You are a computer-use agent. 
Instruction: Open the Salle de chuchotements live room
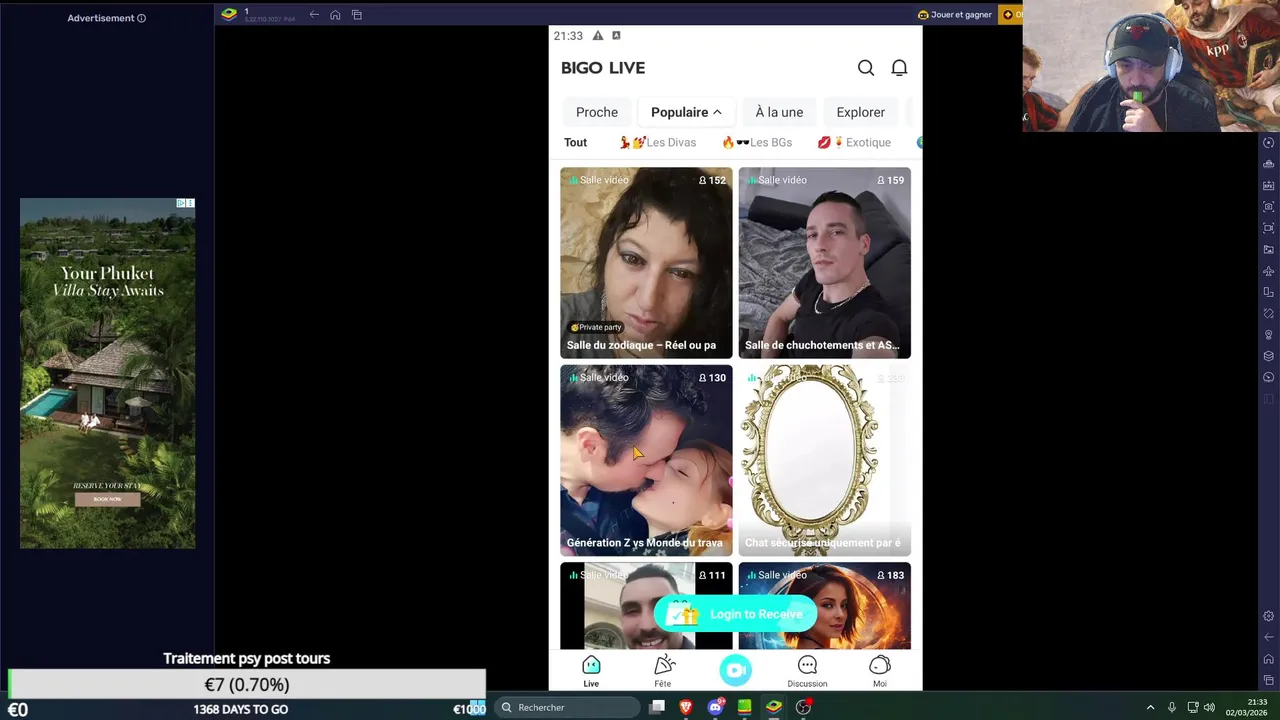pyautogui.click(x=825, y=262)
